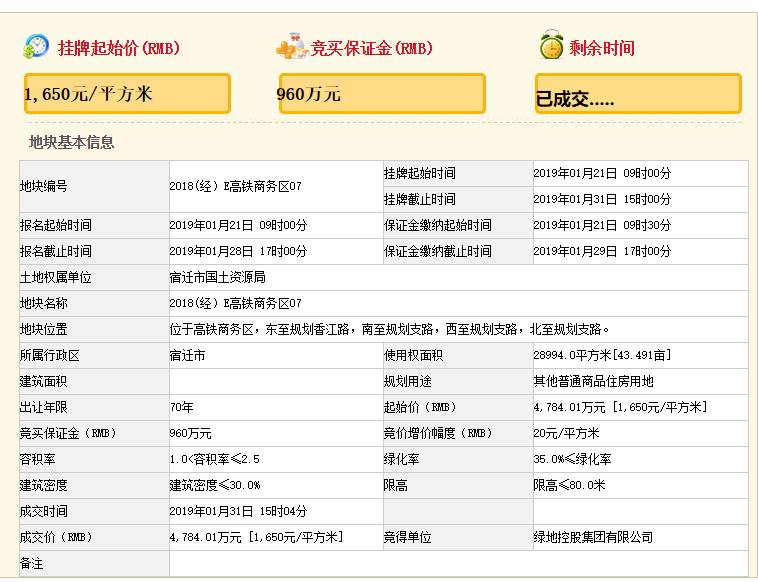This screenshot has height=582, width=758.
Task: Click the 限高 label
Action: coord(395,486)
